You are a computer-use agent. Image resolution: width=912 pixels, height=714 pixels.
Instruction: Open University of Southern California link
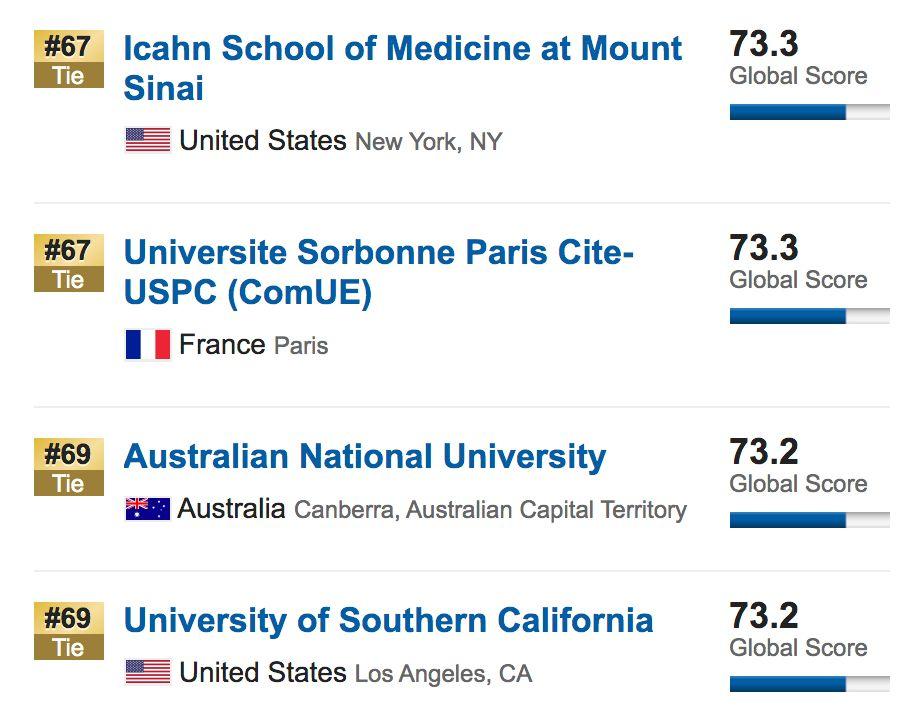(388, 620)
